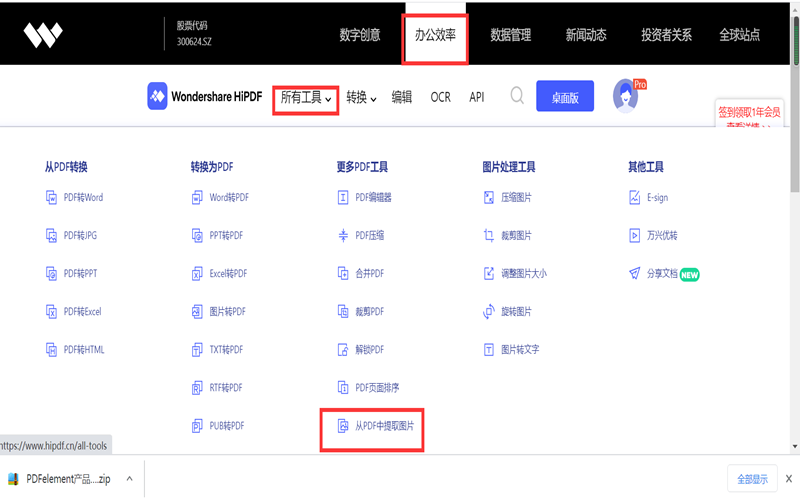Click 全部显示 in the download bar
The height and width of the screenshot is (500, 800).
(752, 479)
